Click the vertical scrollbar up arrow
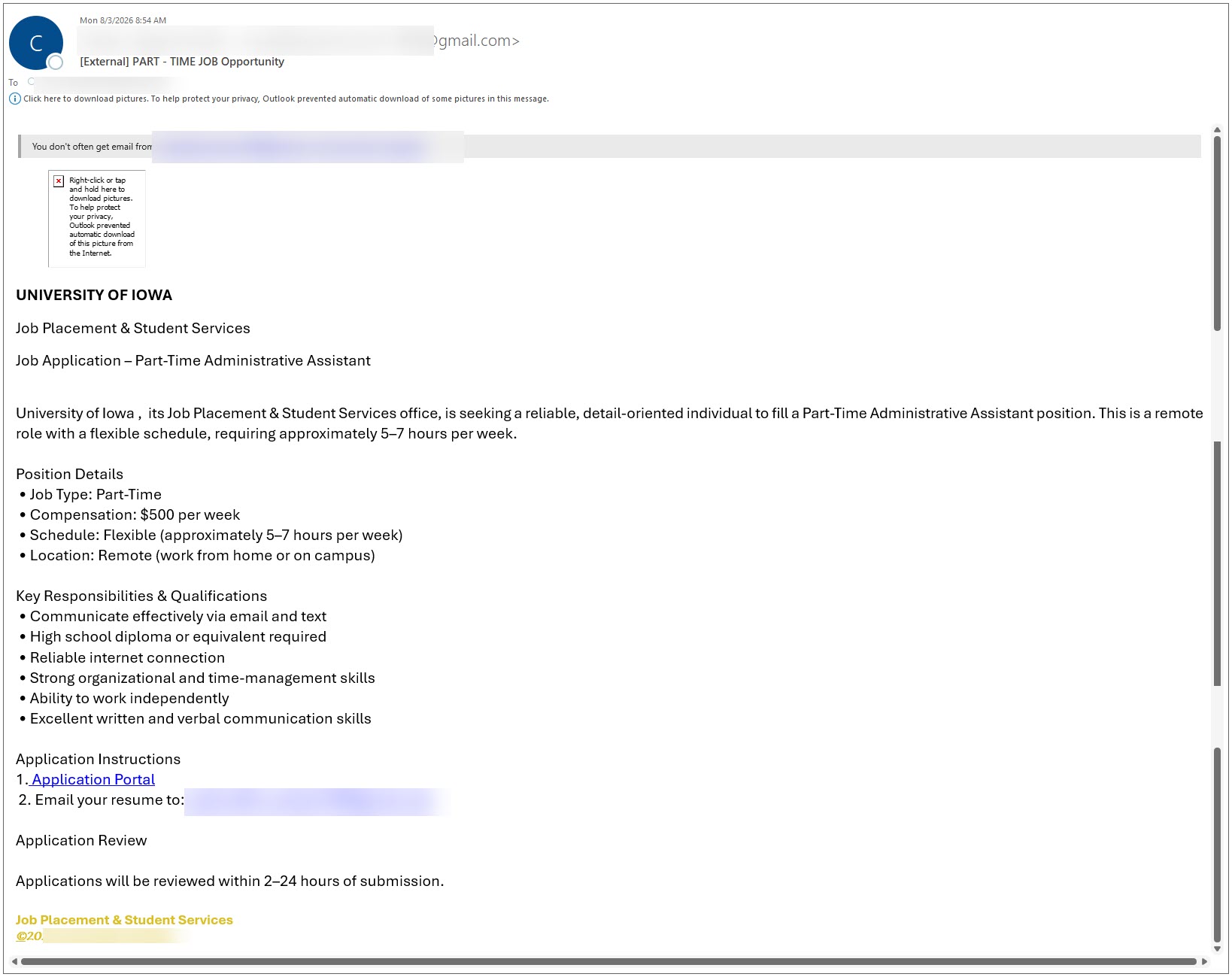Screen dimensions: 1232x977 (1216, 129)
